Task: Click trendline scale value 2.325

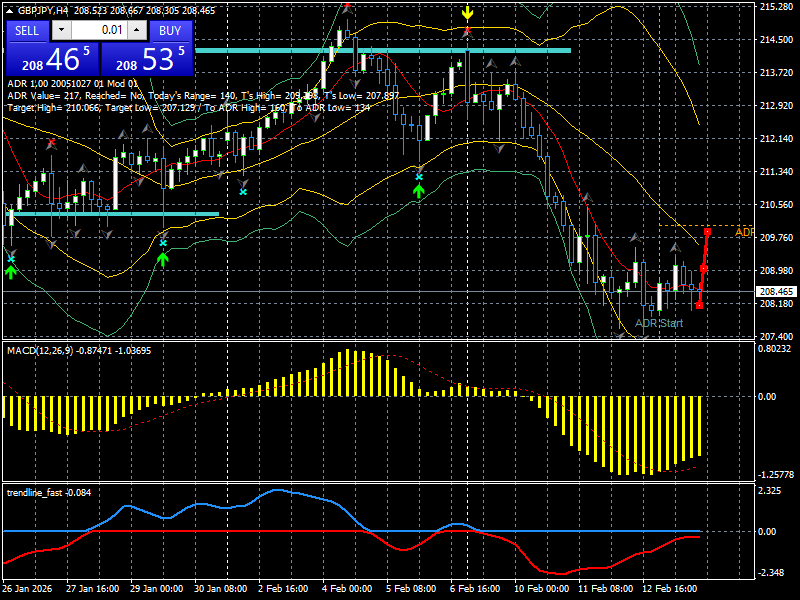Action: [770, 491]
